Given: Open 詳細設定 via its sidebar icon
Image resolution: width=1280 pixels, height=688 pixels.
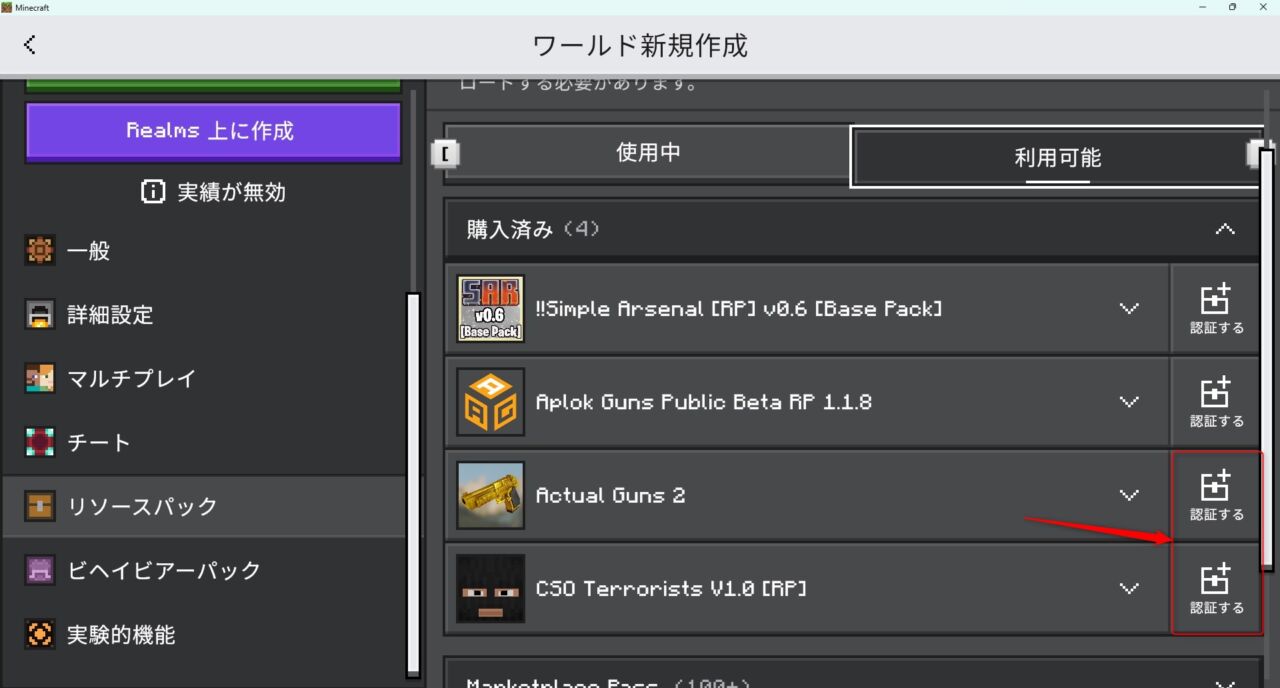Looking at the screenshot, I should (39, 315).
